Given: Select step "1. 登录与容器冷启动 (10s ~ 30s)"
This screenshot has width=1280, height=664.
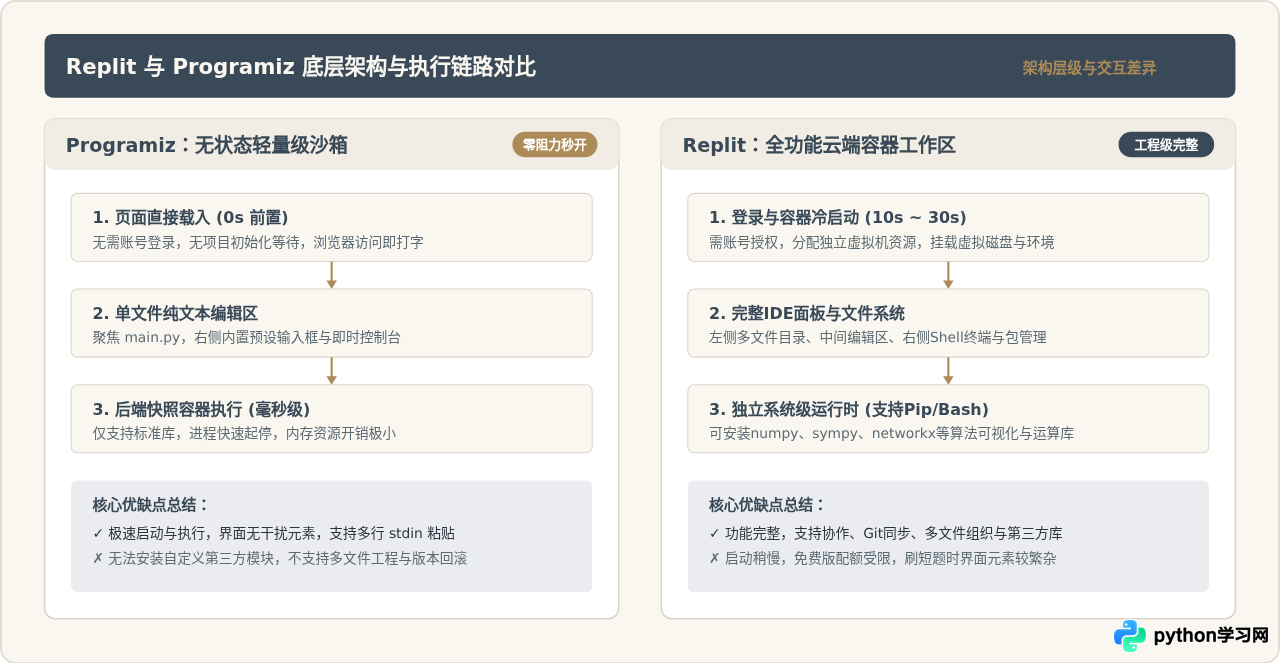Looking at the screenshot, I should coord(948,227).
